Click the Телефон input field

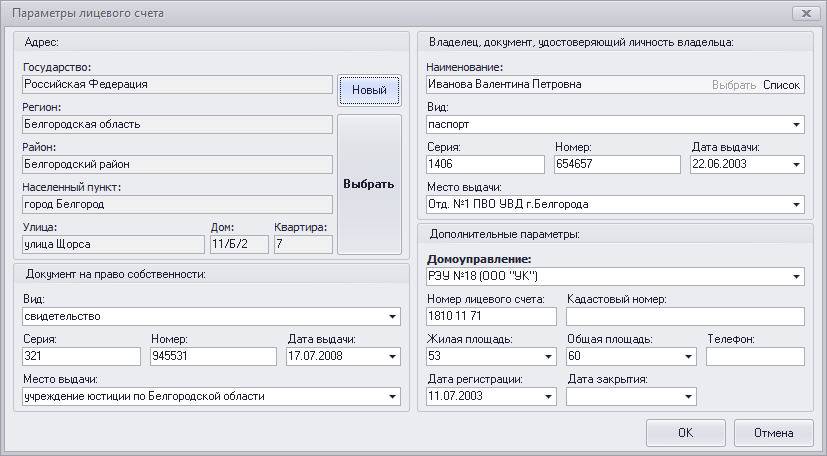[755, 357]
